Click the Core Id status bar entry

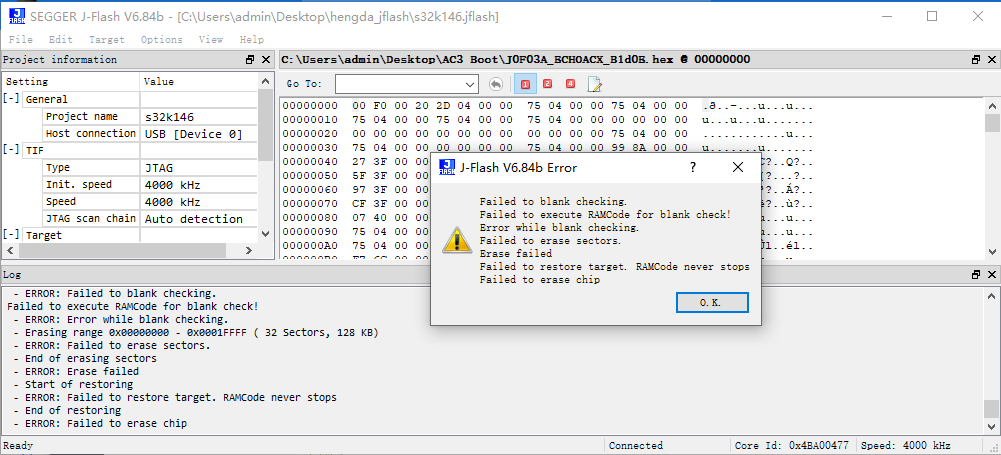pyautogui.click(x=794, y=445)
